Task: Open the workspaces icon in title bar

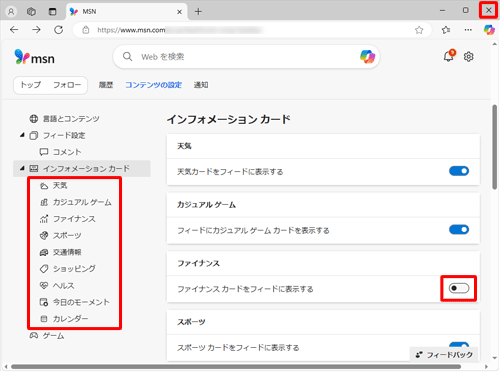Action: pos(31,12)
